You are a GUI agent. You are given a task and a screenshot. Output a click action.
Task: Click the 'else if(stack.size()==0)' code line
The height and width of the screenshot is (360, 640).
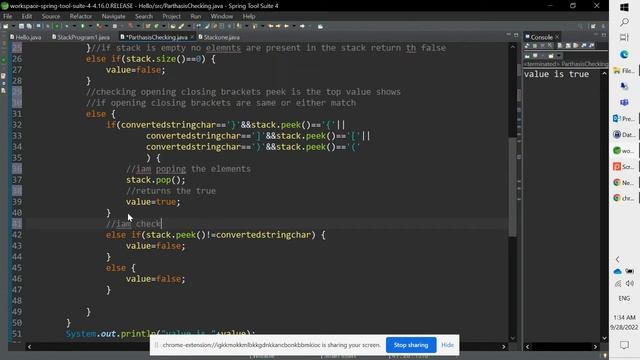(151, 59)
